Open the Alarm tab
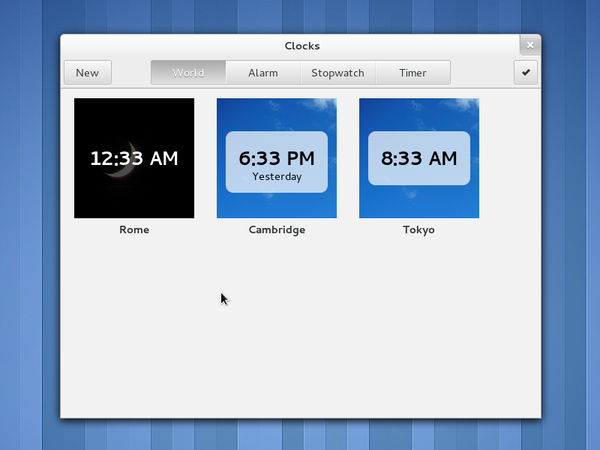600x450 pixels. (262, 72)
